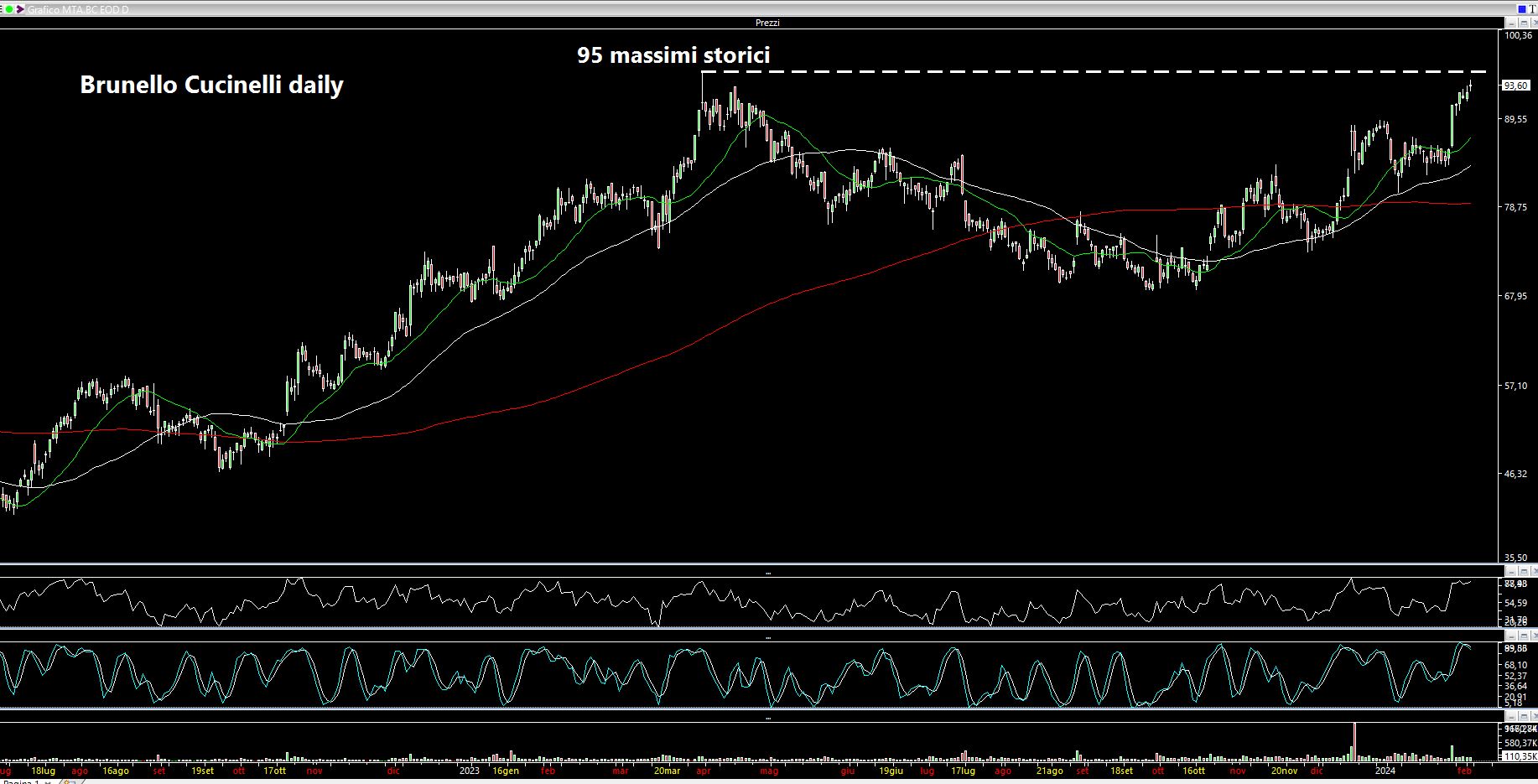The width and height of the screenshot is (1538, 784).
Task: Close the RSI indicator pane
Action: [x=1535, y=571]
